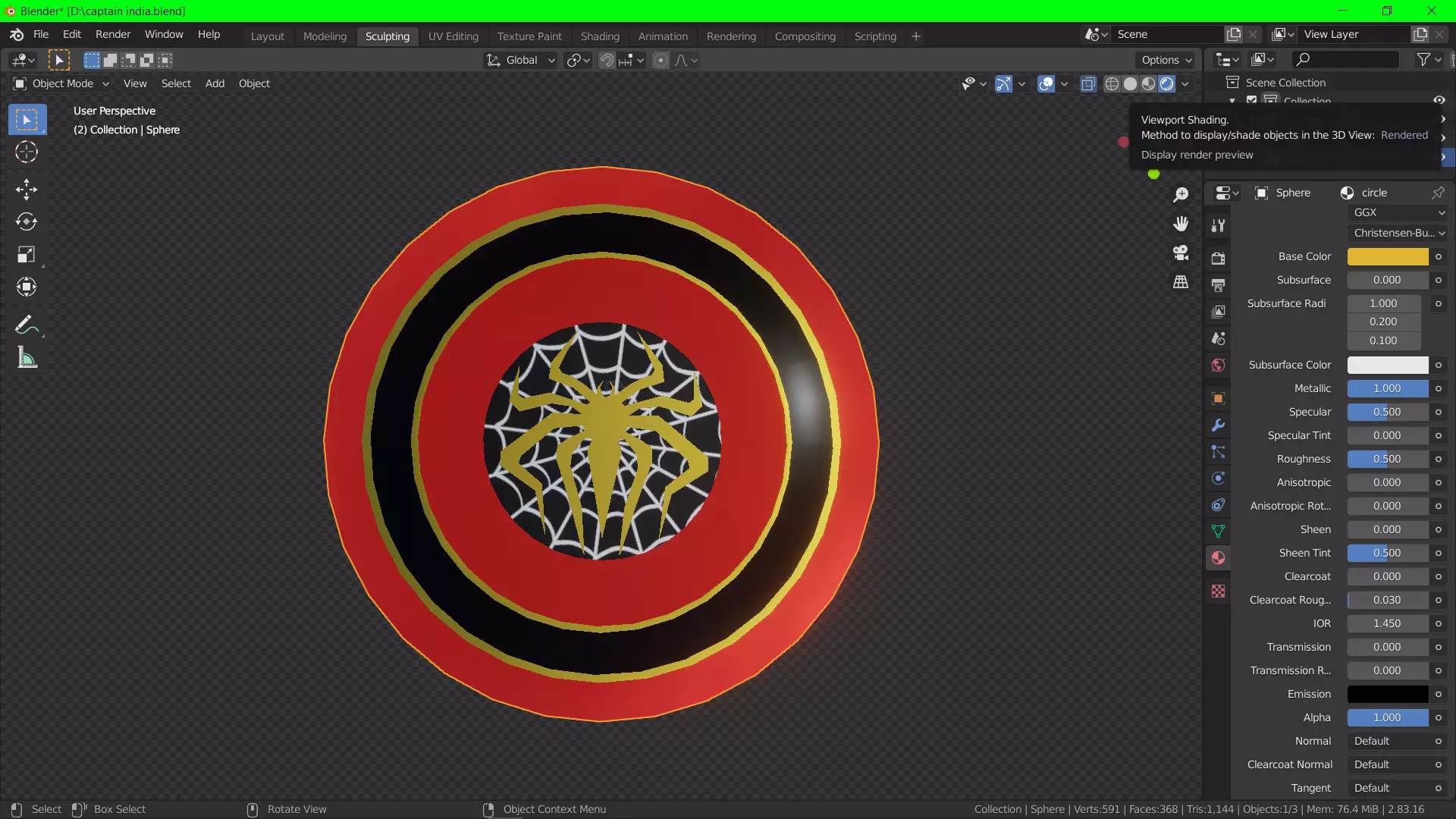Open Output properties tab
This screenshot has width=1456, height=819.
[1219, 285]
